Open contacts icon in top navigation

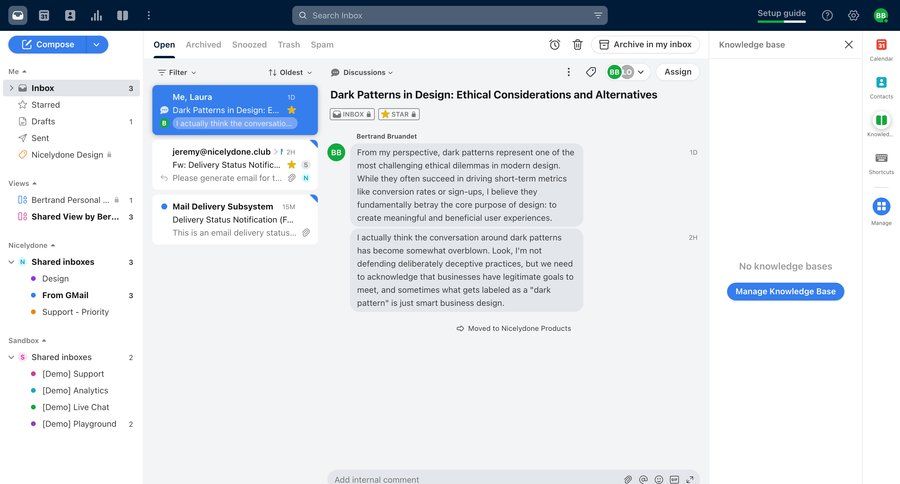point(70,16)
